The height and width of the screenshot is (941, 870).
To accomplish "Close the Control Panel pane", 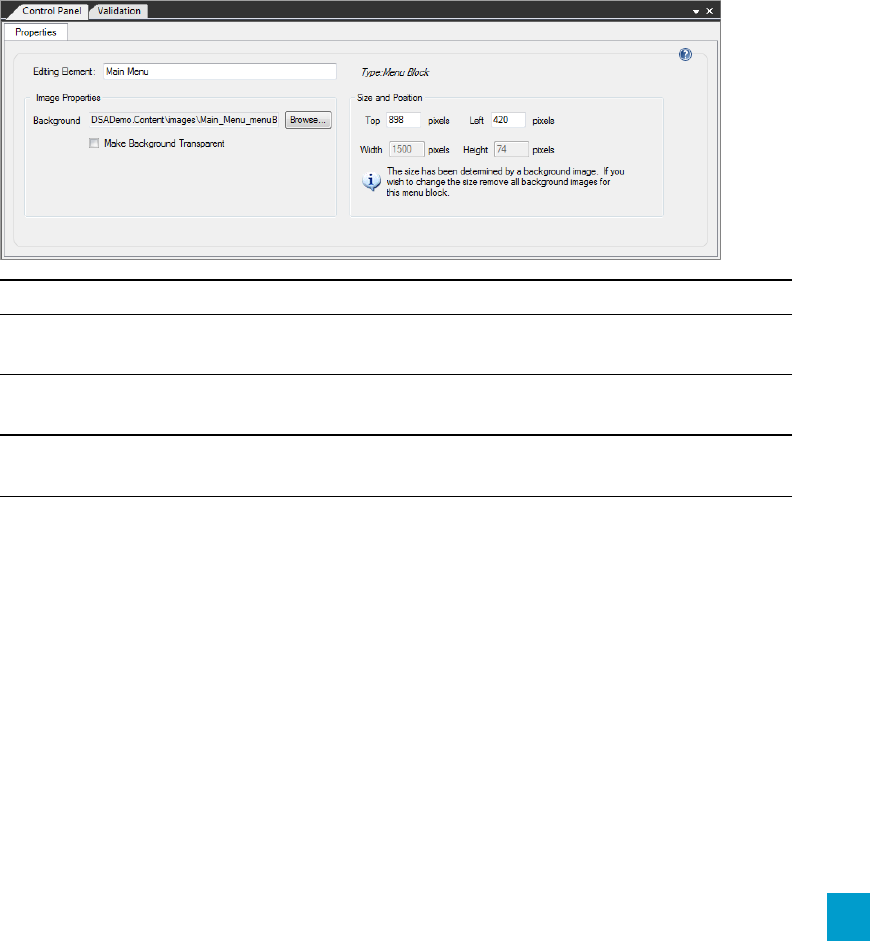I will 709,11.
